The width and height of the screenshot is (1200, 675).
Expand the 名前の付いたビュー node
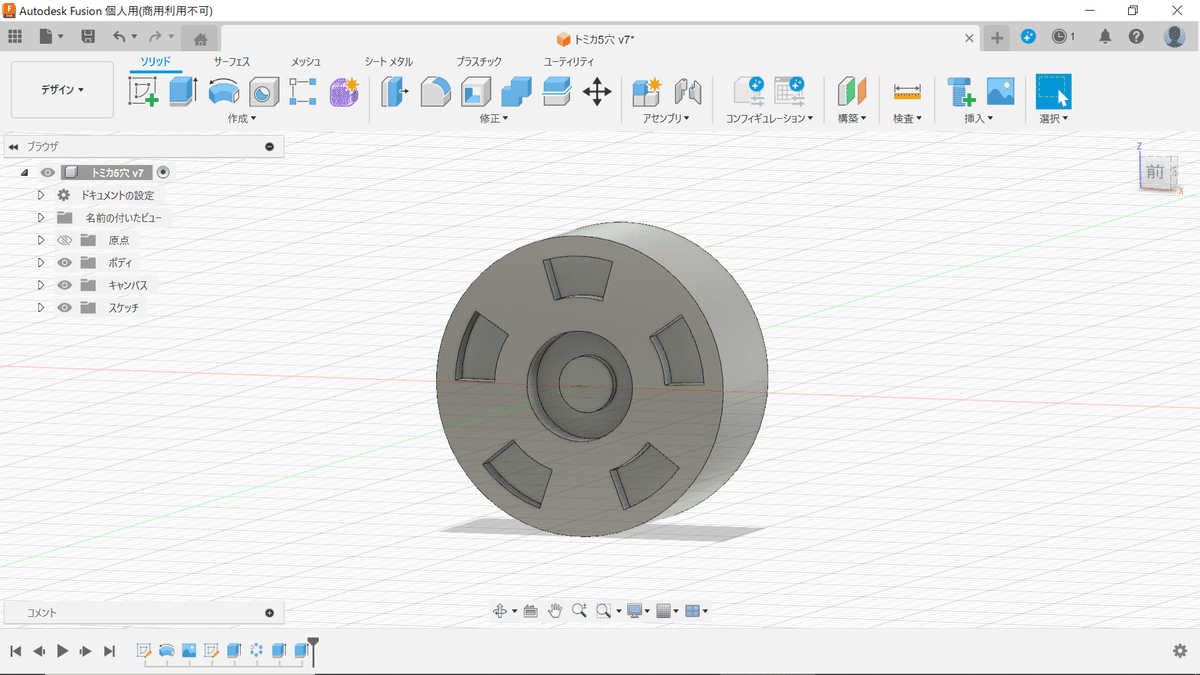[41, 217]
